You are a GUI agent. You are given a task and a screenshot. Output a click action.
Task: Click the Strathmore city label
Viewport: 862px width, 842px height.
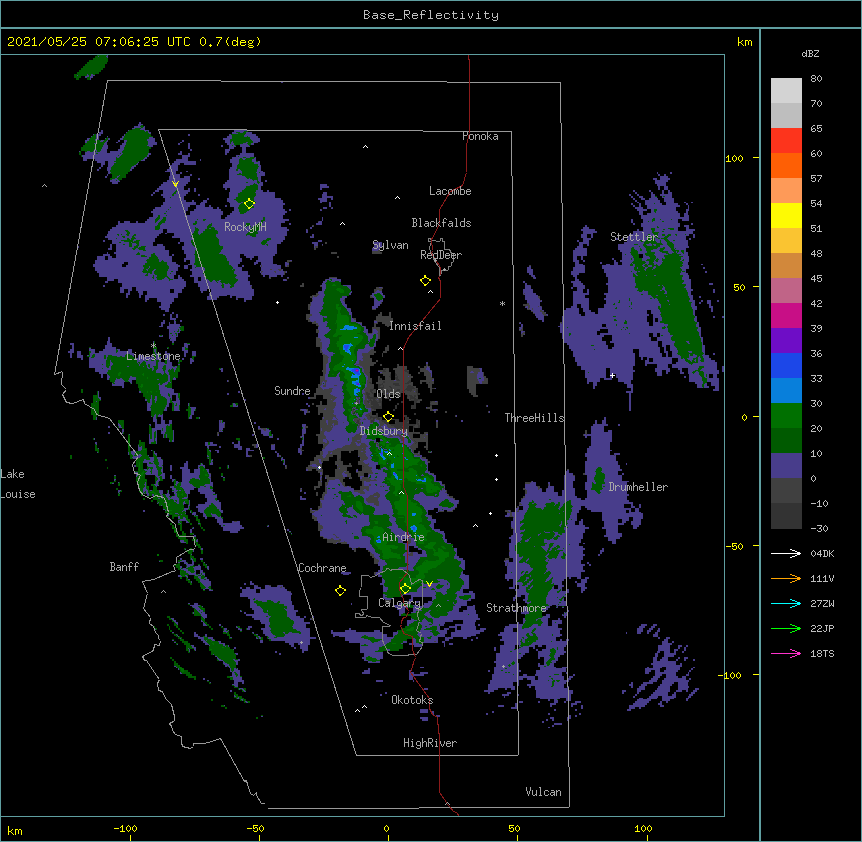point(516,608)
